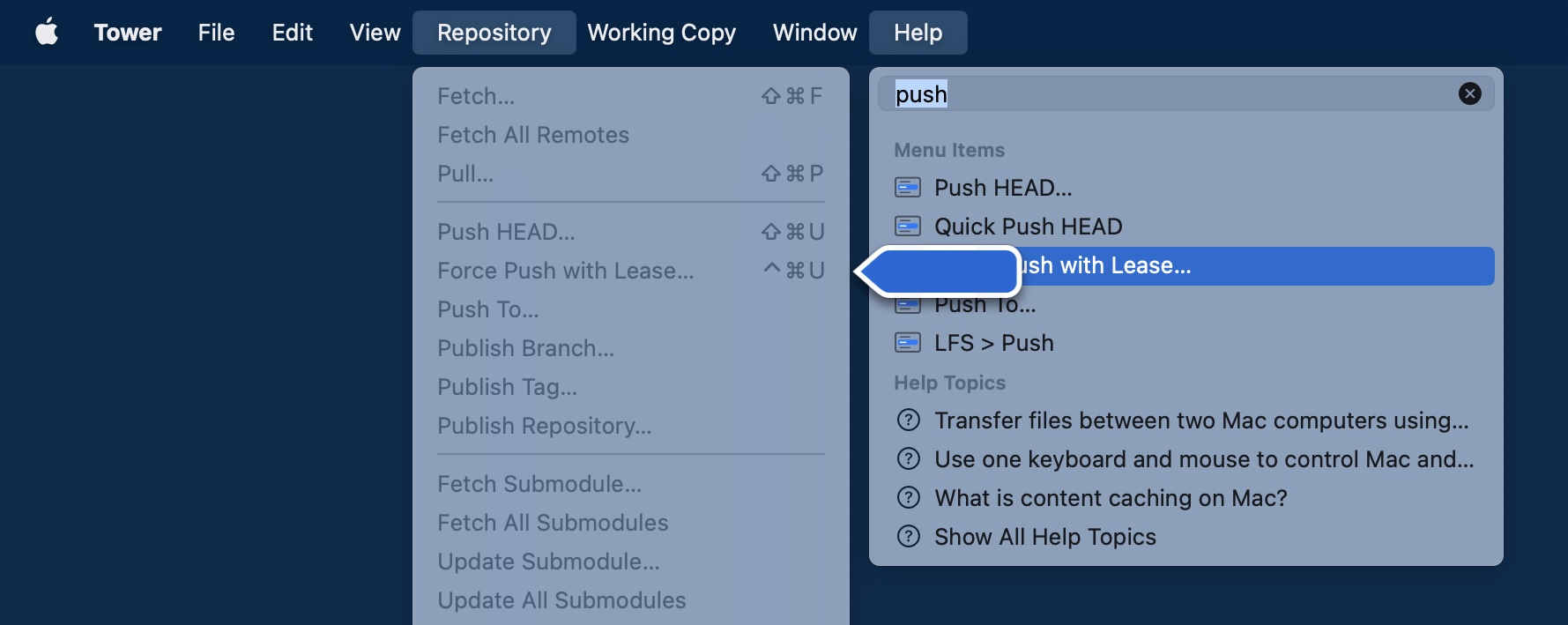
Task: Click the question icon beside Transfer files topic
Action: (908, 420)
